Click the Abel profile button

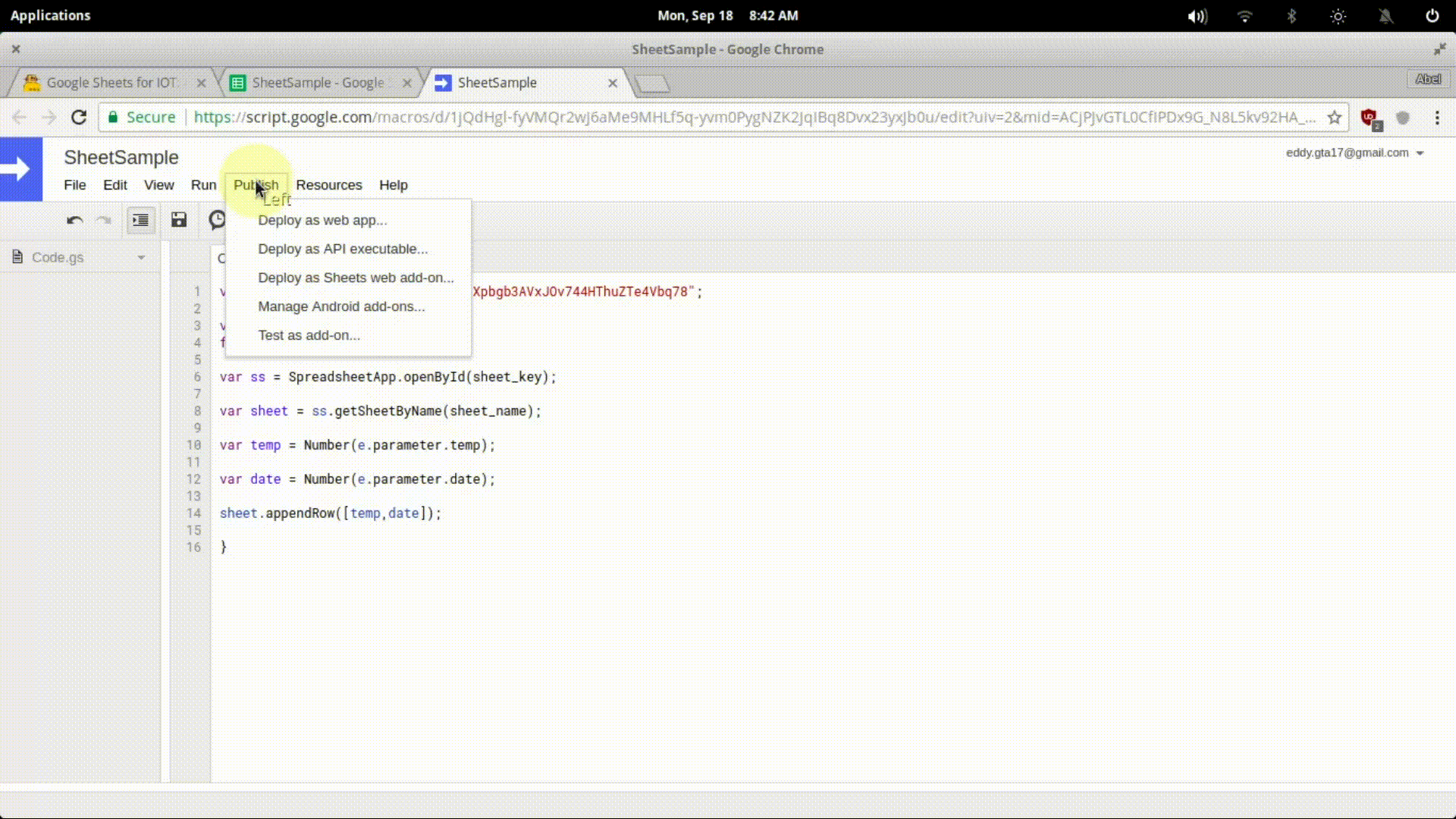[1428, 79]
